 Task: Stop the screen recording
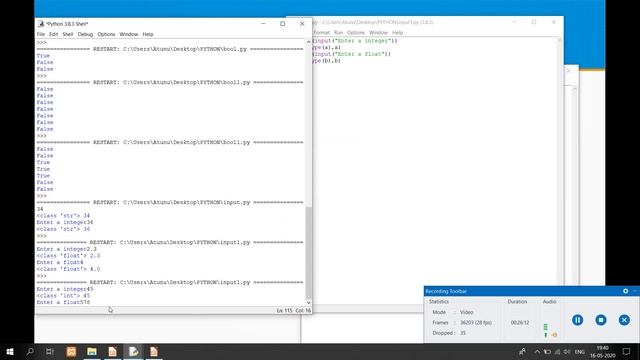coord(601,320)
